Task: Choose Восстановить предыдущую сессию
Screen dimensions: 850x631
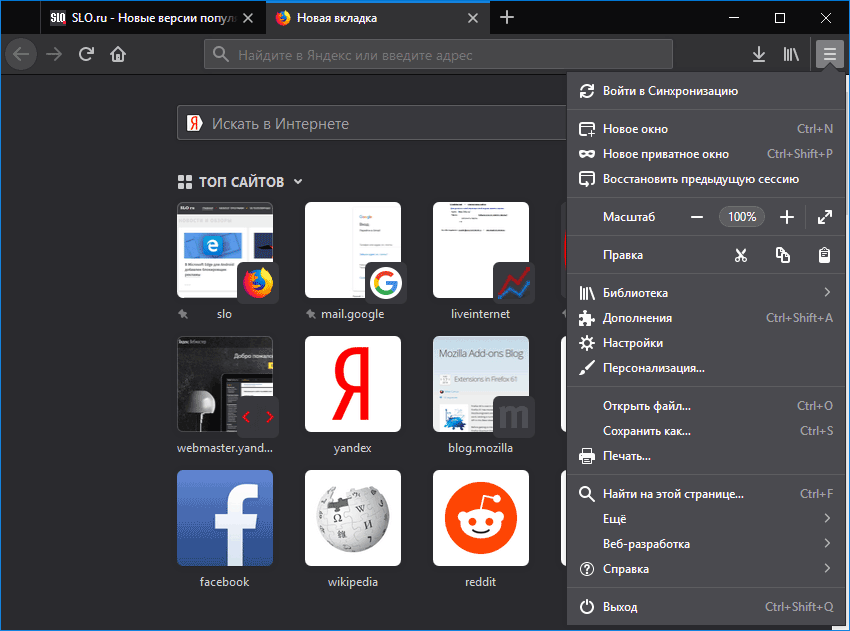Action: point(706,179)
